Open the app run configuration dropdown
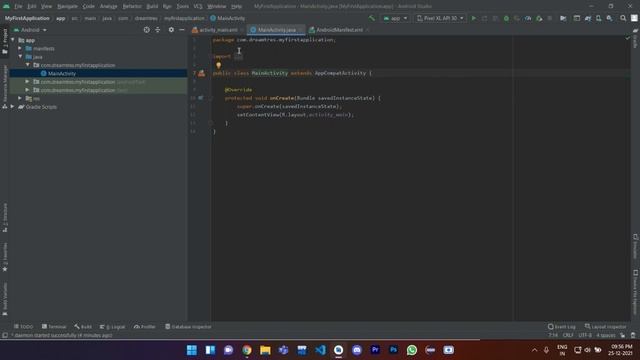The height and width of the screenshot is (360, 640). click(395, 18)
